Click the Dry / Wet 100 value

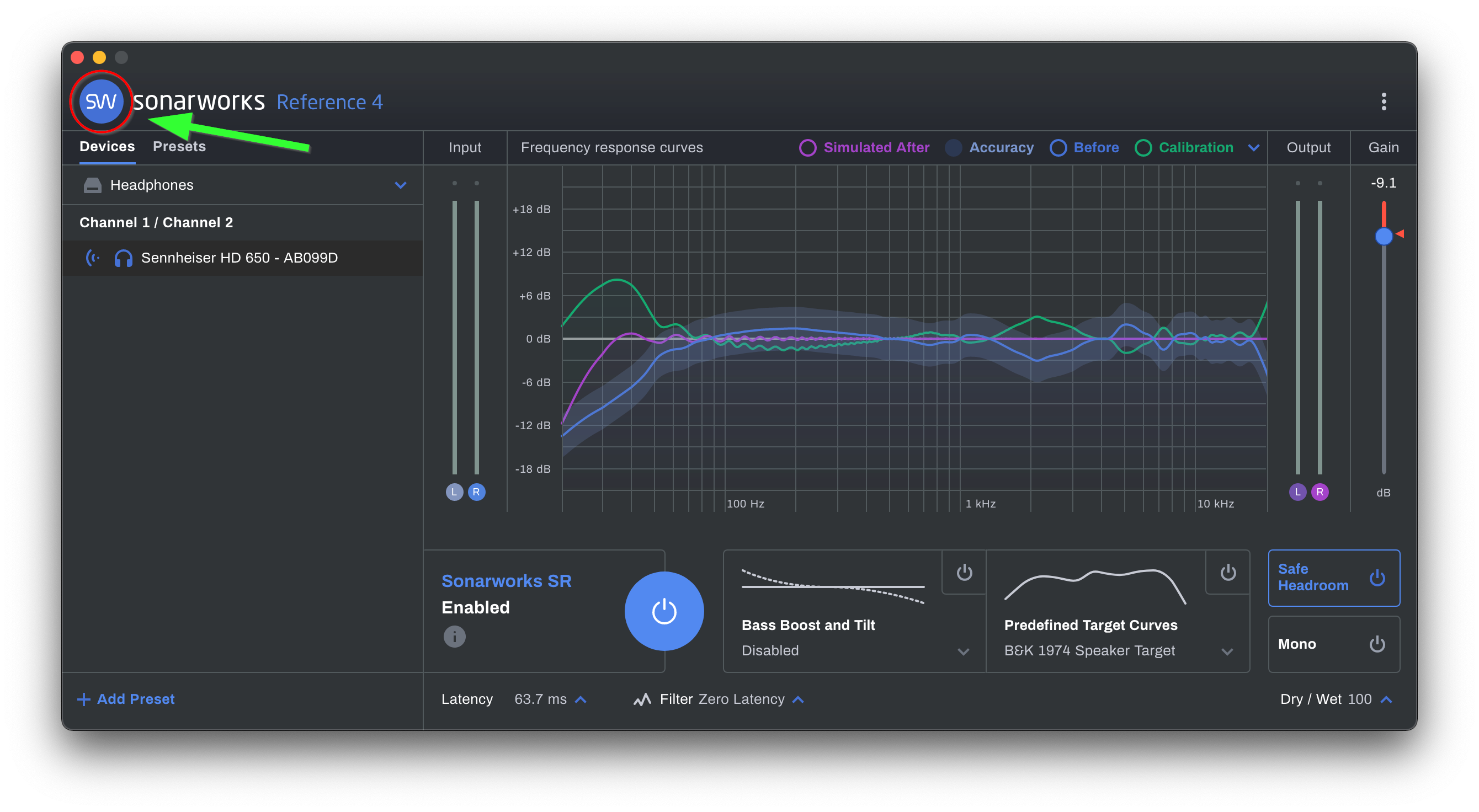(1360, 699)
